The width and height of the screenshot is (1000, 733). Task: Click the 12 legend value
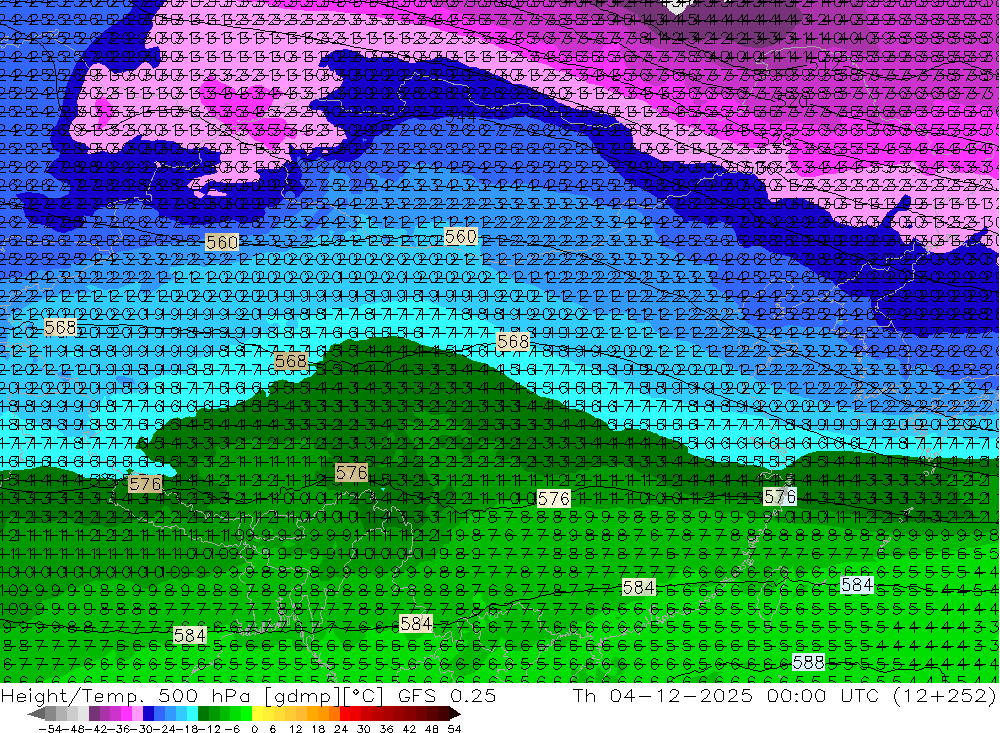coord(296,729)
